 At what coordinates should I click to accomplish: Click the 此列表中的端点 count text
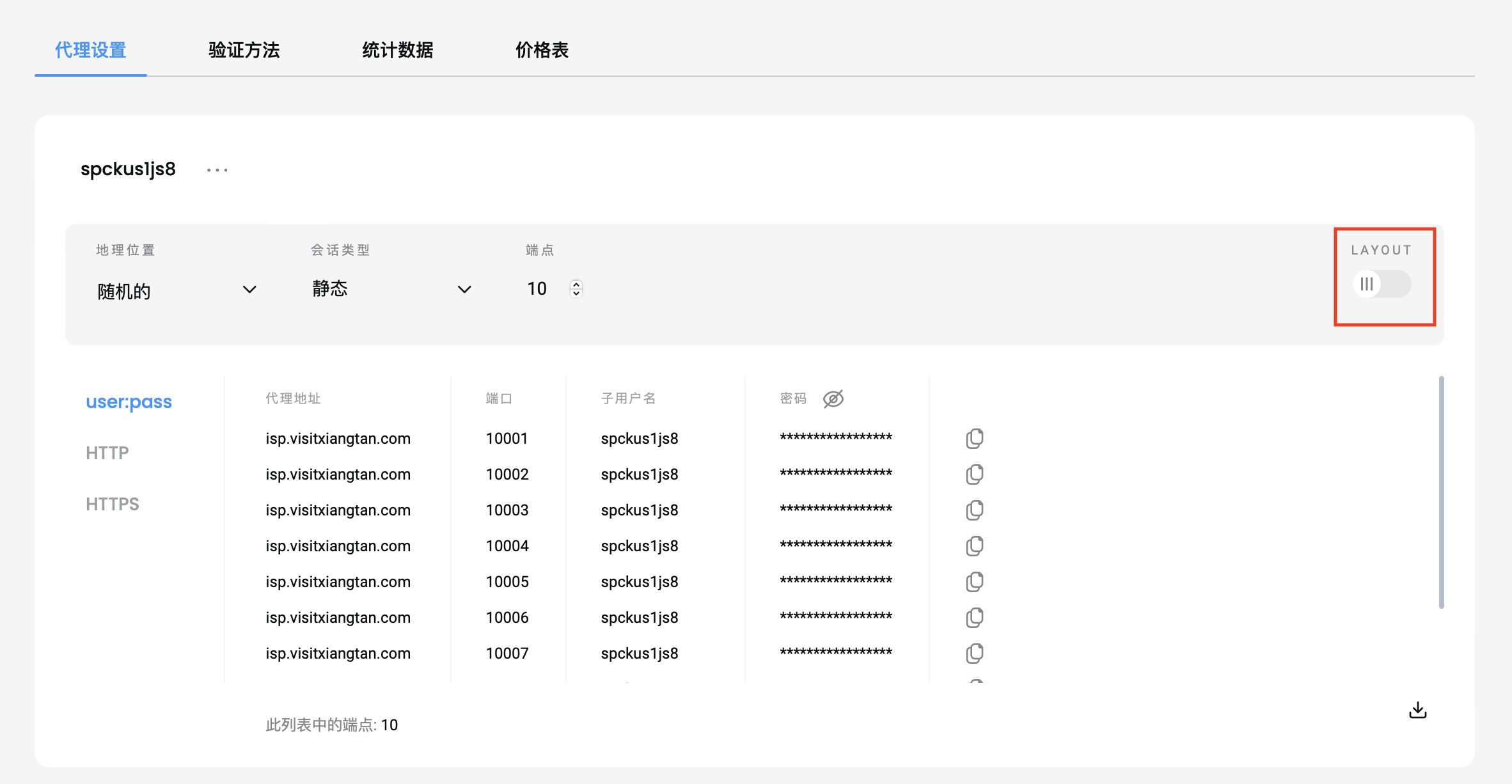[x=331, y=725]
